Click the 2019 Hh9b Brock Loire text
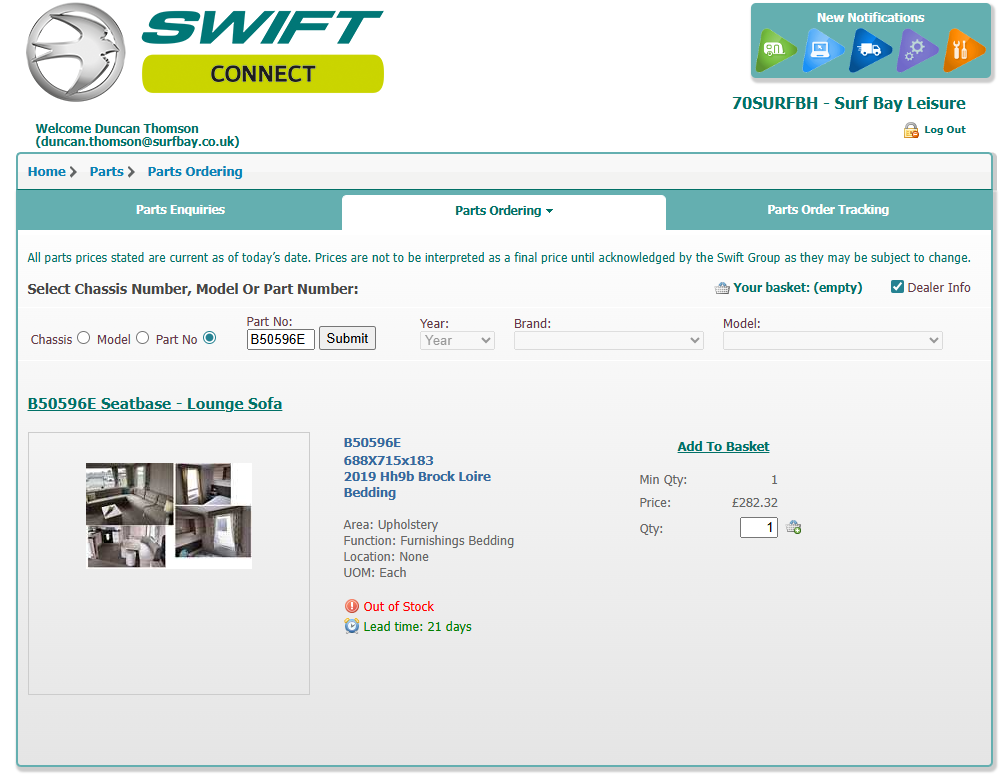The height and width of the screenshot is (774, 1003). tap(417, 477)
